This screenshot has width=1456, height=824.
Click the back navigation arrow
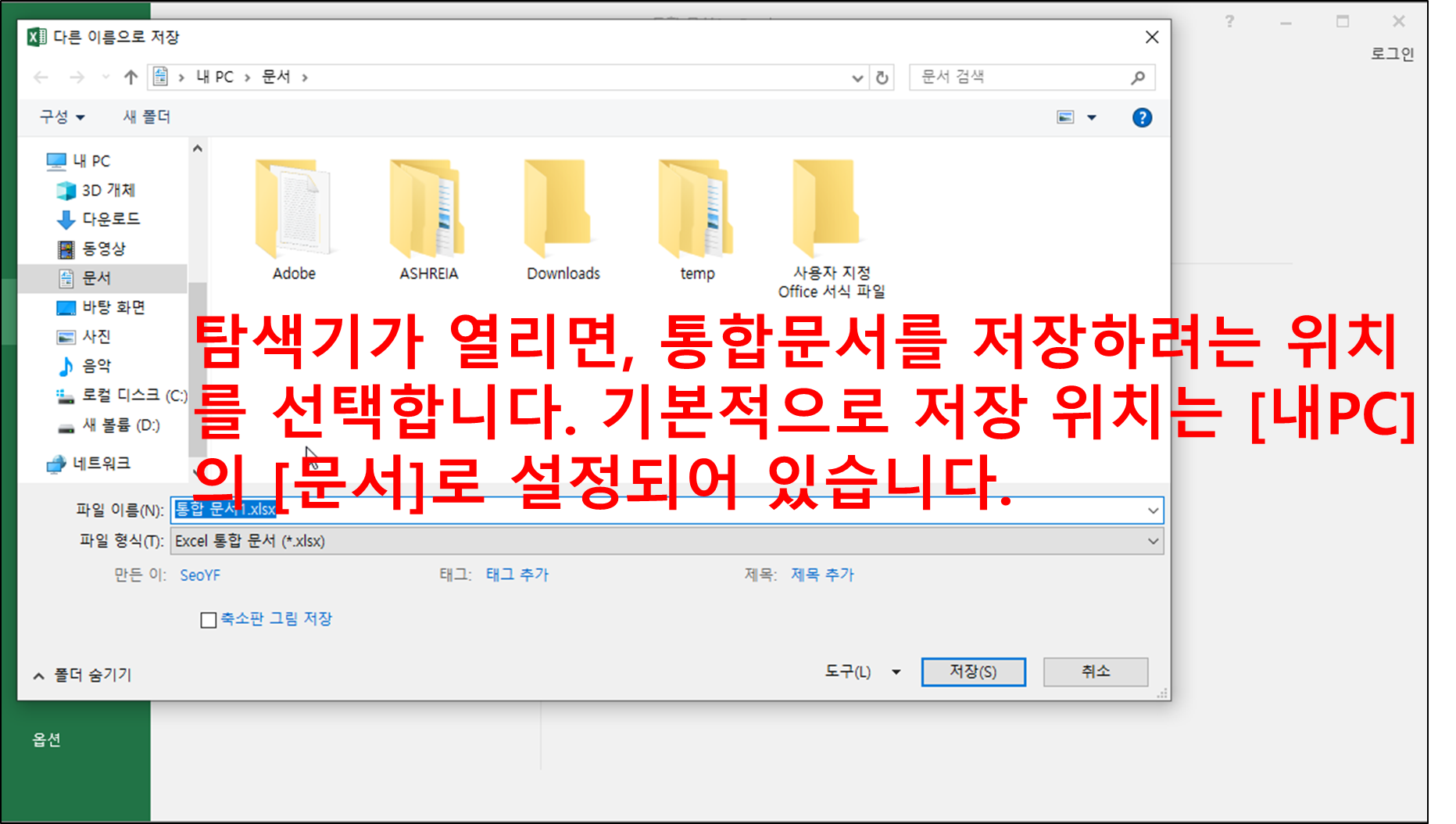[40, 77]
